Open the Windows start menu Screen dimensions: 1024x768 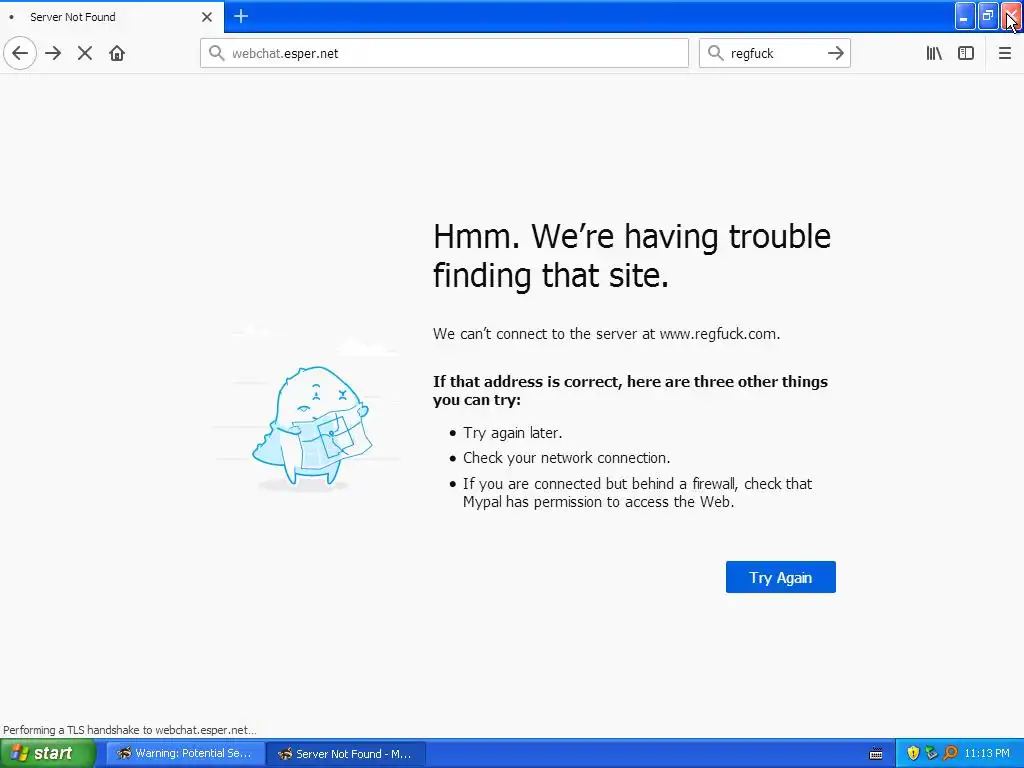tap(48, 753)
